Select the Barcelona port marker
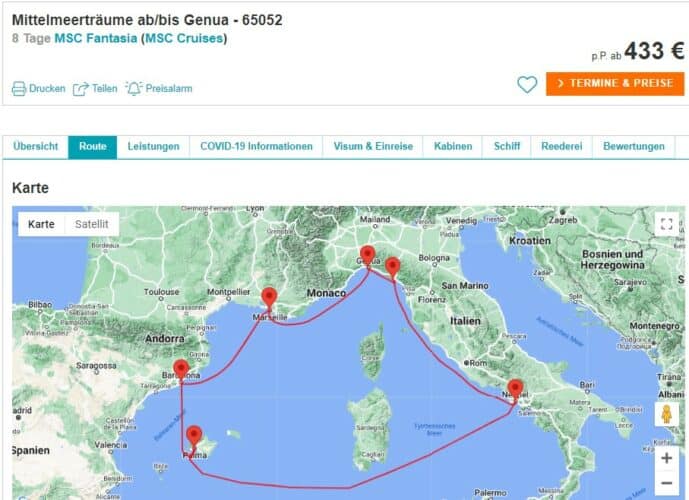 pos(181,369)
